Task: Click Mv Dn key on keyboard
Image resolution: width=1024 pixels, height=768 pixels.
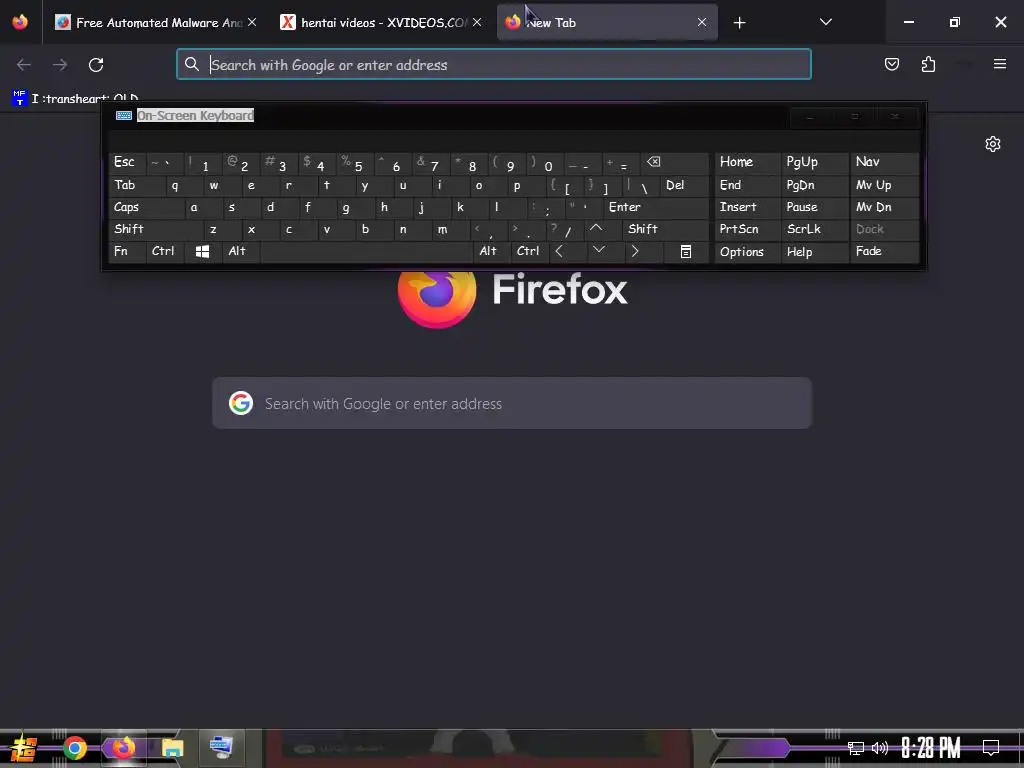Action: tap(884, 208)
